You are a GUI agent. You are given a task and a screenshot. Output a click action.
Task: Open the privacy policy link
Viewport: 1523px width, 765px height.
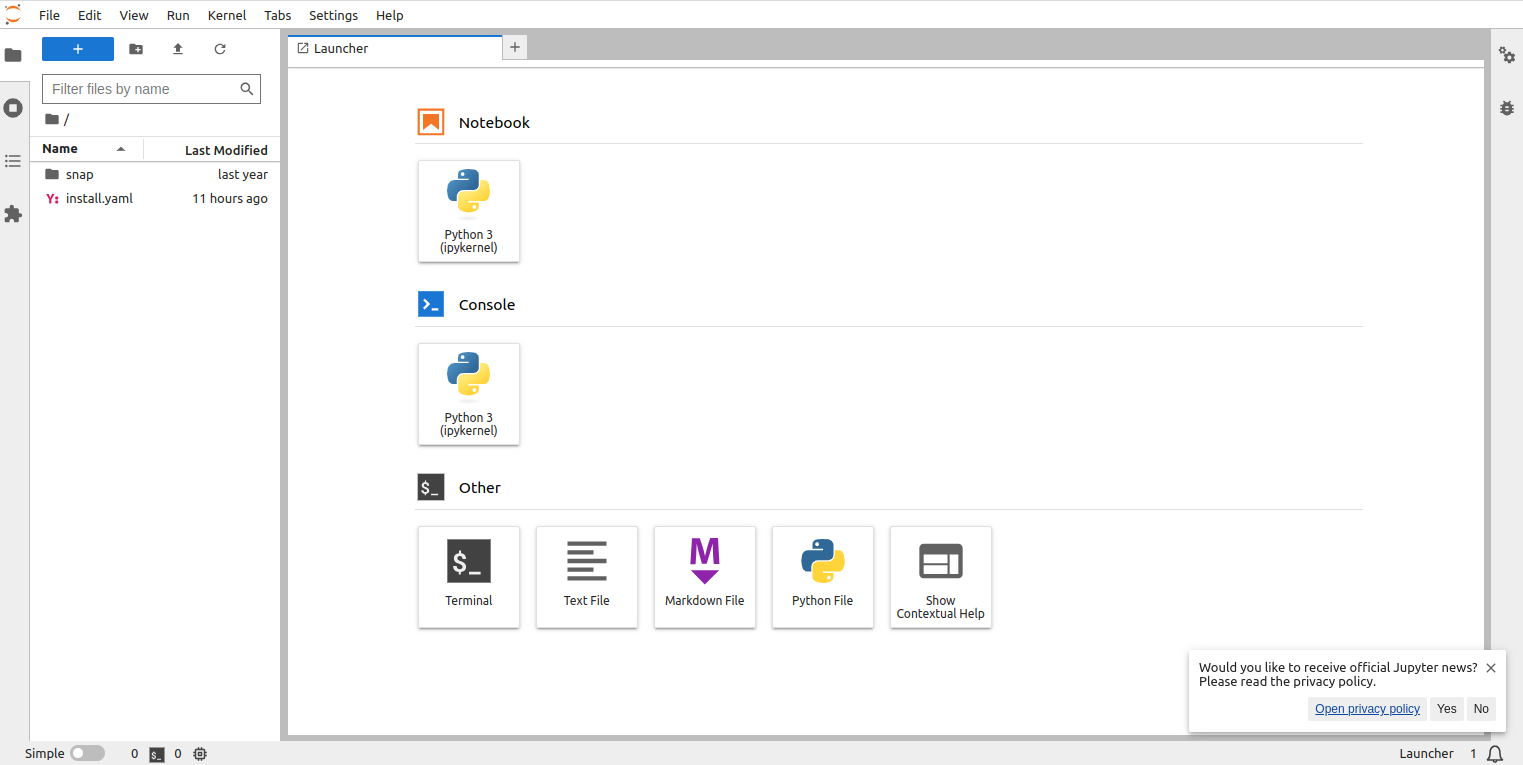click(1367, 709)
